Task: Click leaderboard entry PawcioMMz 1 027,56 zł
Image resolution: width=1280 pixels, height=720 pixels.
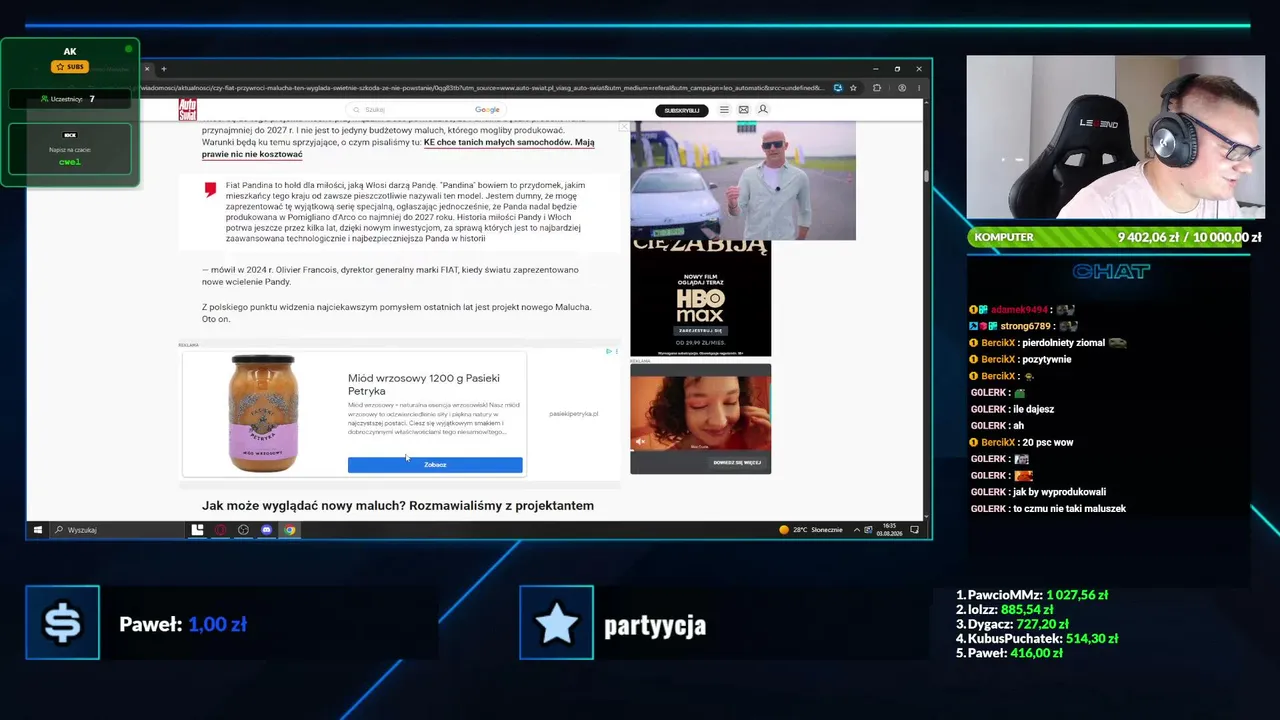Action: tap(1032, 595)
